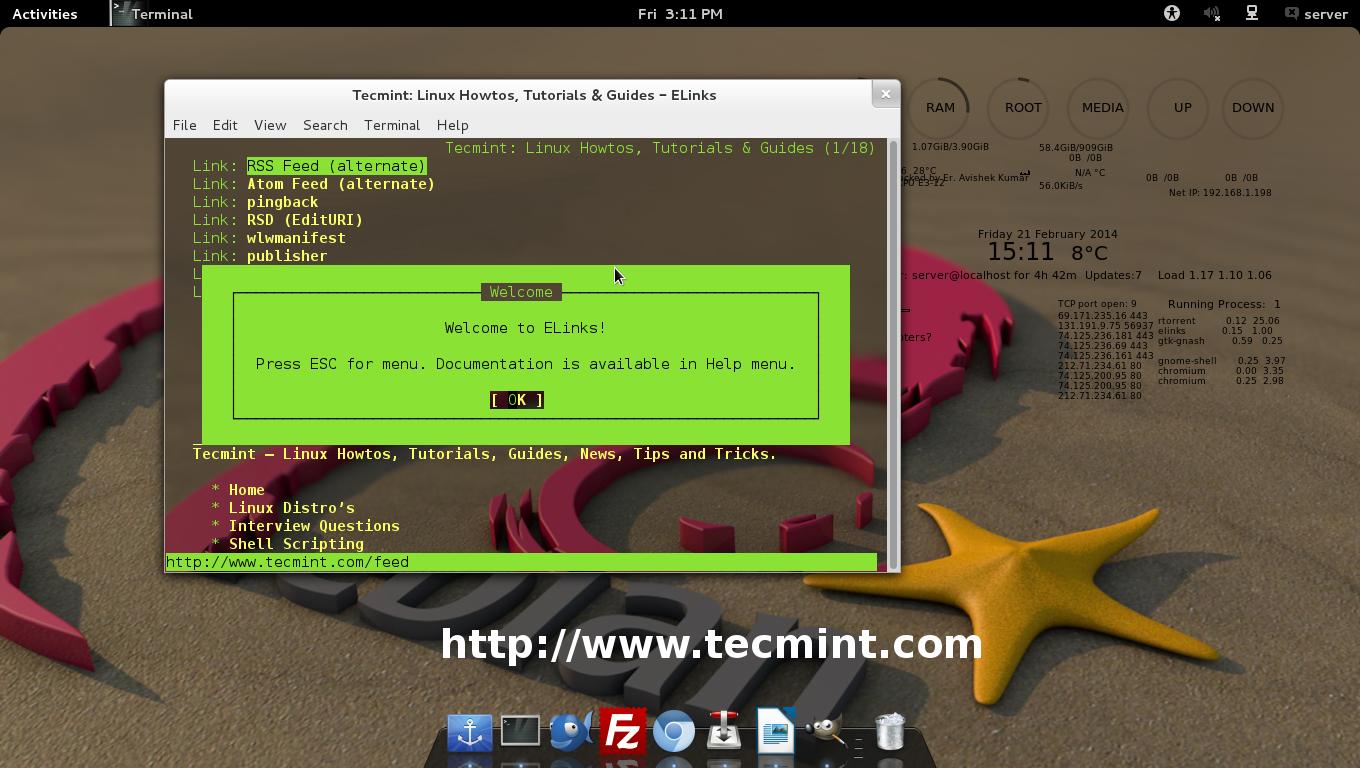Click the muted volume icon
Screen dimensions: 1360x768
tap(1210, 14)
